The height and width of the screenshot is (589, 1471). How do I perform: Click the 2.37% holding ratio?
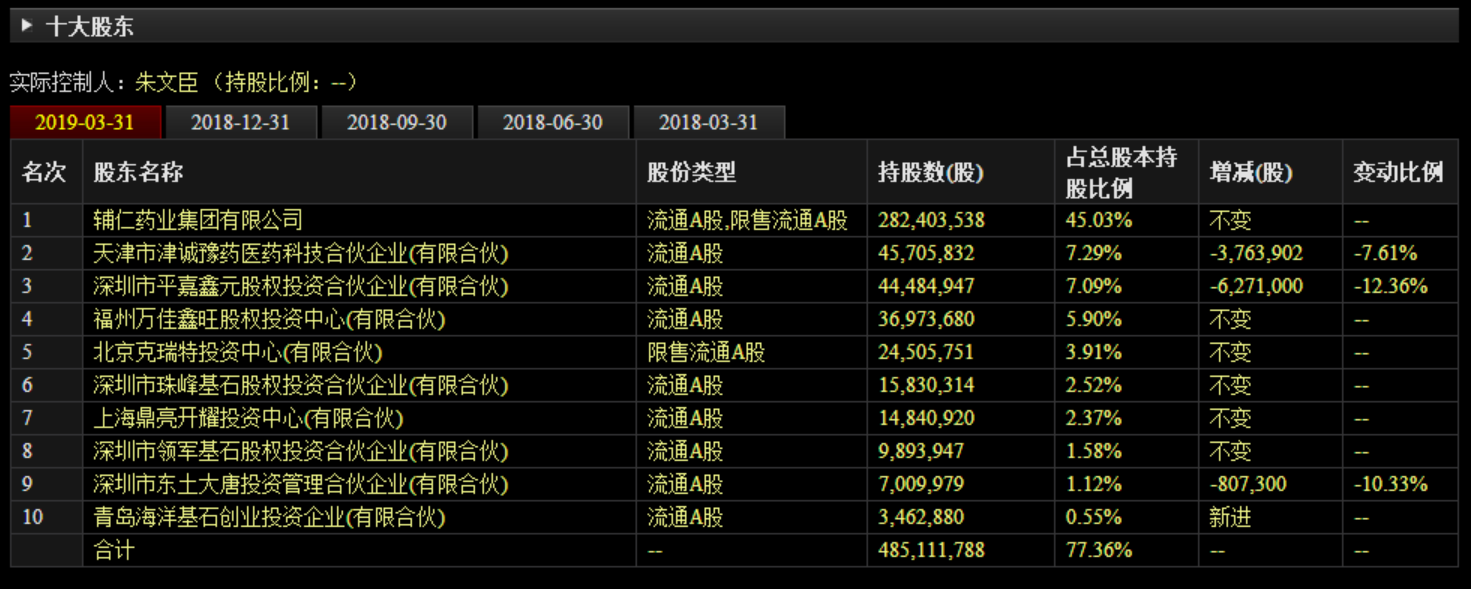point(1094,418)
